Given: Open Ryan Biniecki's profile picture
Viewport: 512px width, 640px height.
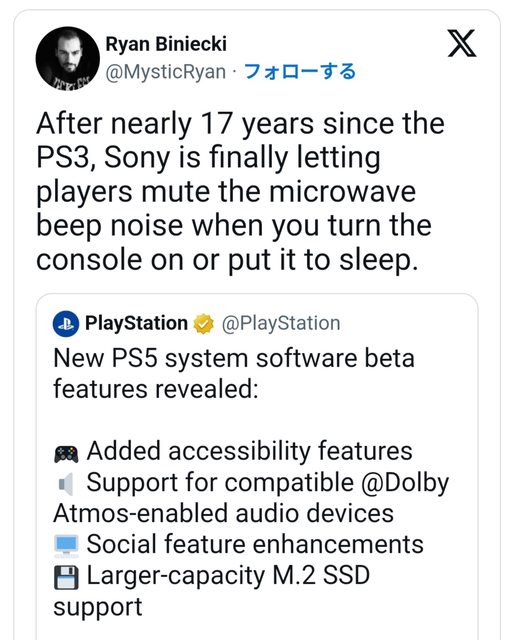Looking at the screenshot, I should (x=68, y=58).
